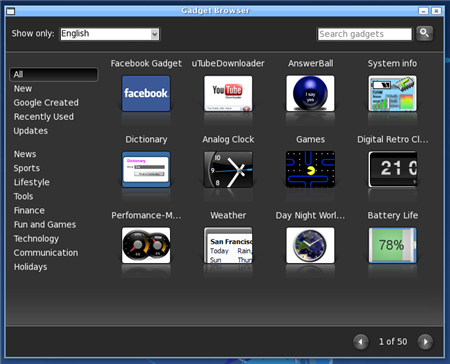
Task: Click the Digital Retro Cl... title text
Action: pyautogui.click(x=392, y=139)
